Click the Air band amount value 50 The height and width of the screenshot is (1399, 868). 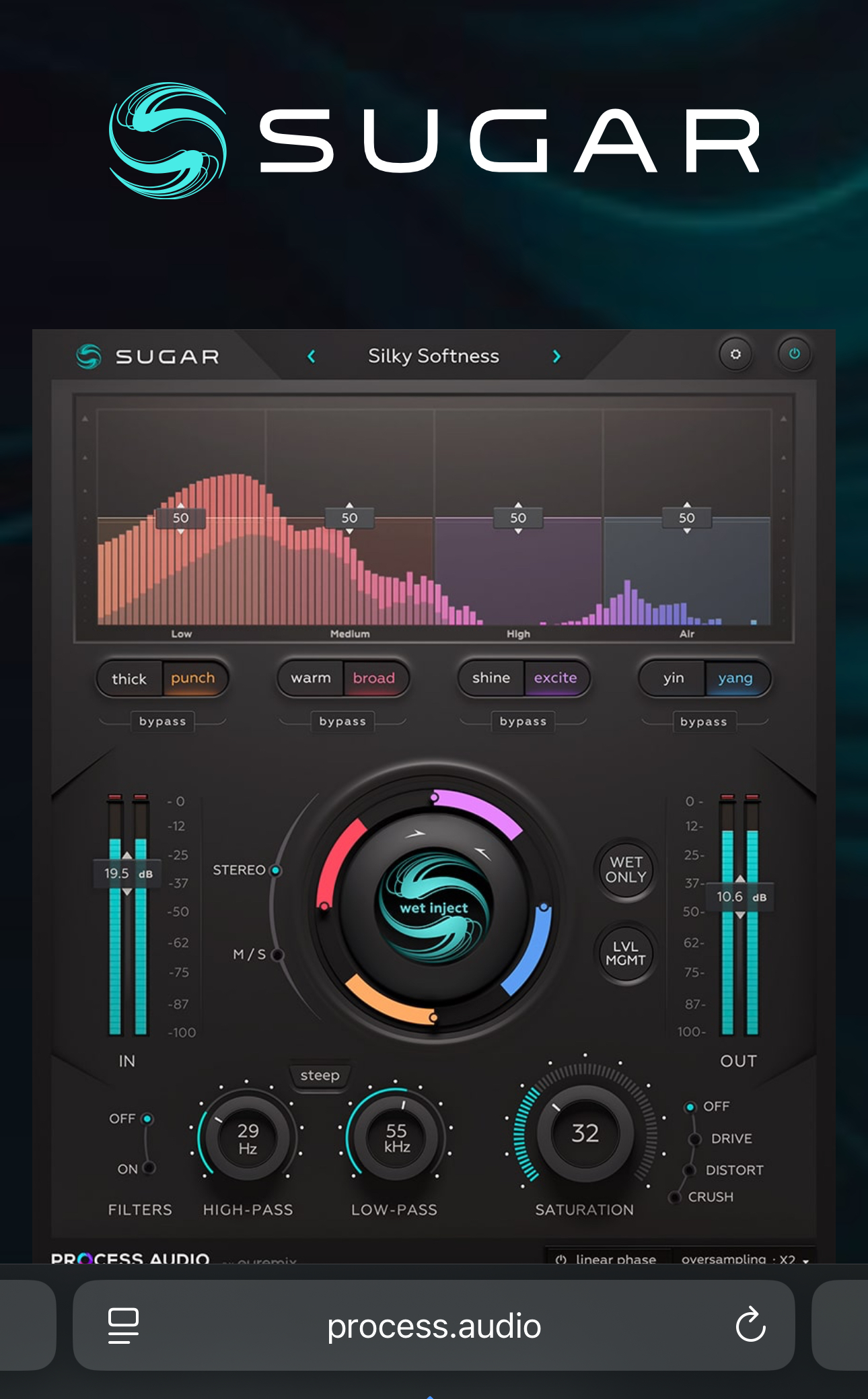pyautogui.click(x=686, y=518)
